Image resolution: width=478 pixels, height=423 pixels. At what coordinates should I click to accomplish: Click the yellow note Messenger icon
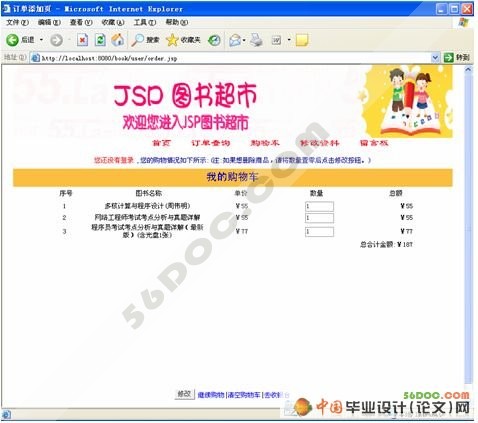point(302,40)
